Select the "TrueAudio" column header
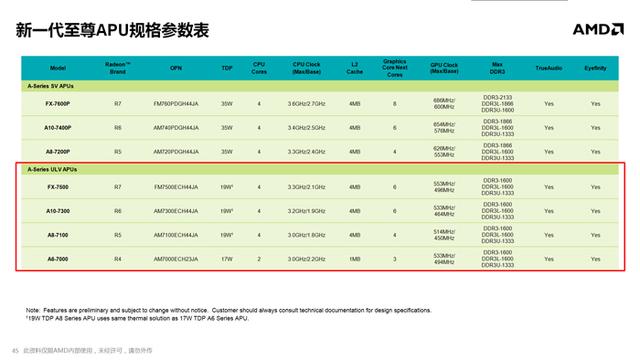Viewport: 640px width, 360px height. (x=549, y=68)
